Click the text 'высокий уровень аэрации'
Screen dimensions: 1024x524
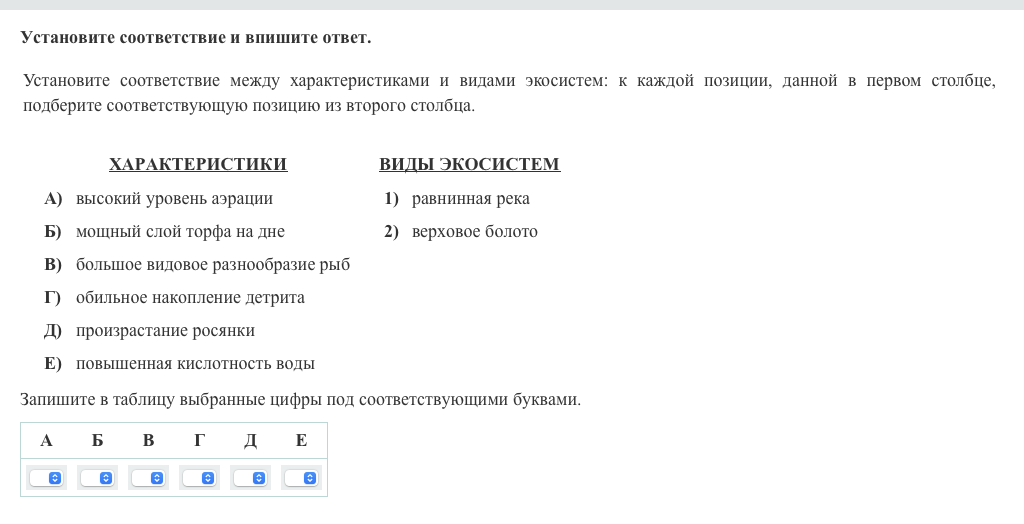tap(174, 199)
